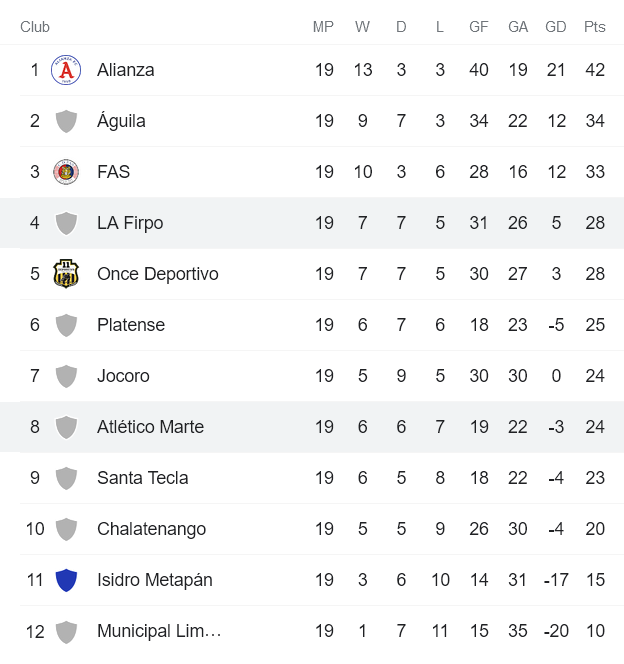Click the Club column header
624x664 pixels.
[35, 27]
